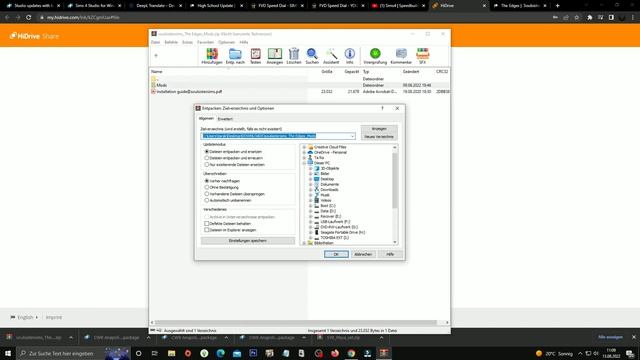This screenshot has width=640, height=360.
Task: Click the Hinzufügen toolbar icon in WinRAR
Action: click(x=212, y=56)
